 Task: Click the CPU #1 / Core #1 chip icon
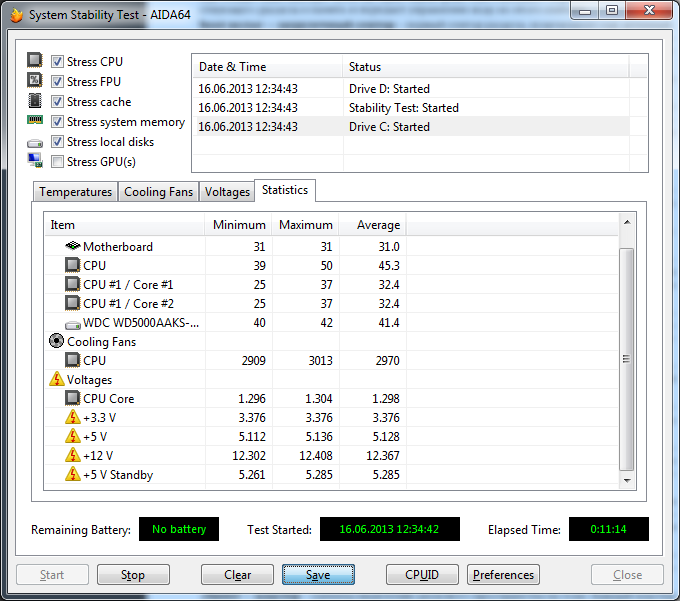click(73, 284)
